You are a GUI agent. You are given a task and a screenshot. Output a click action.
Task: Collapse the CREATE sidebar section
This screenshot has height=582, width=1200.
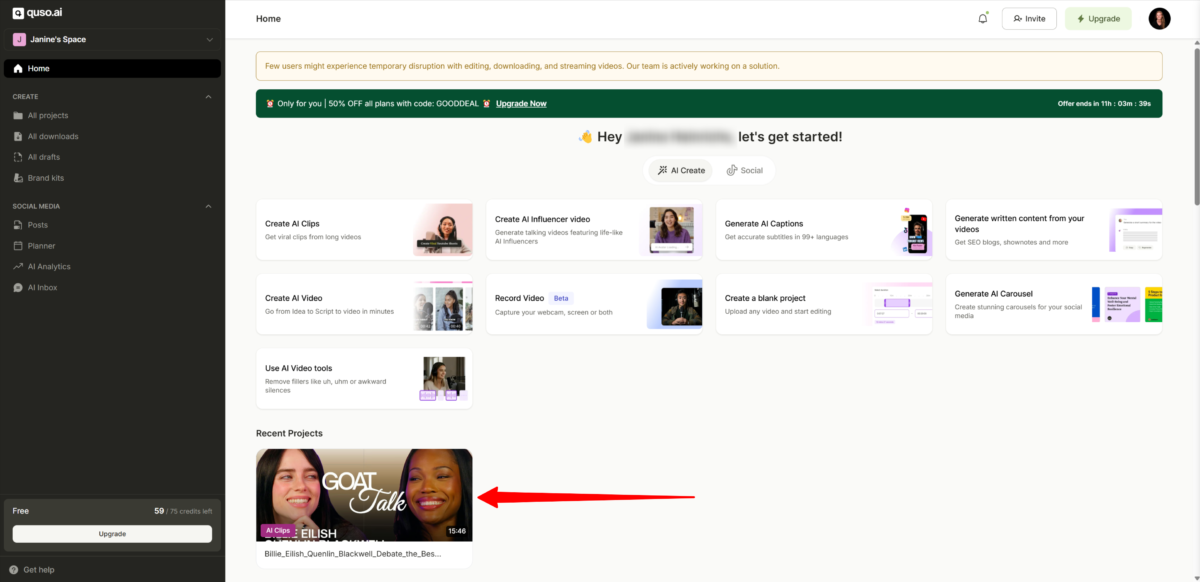tap(208, 96)
